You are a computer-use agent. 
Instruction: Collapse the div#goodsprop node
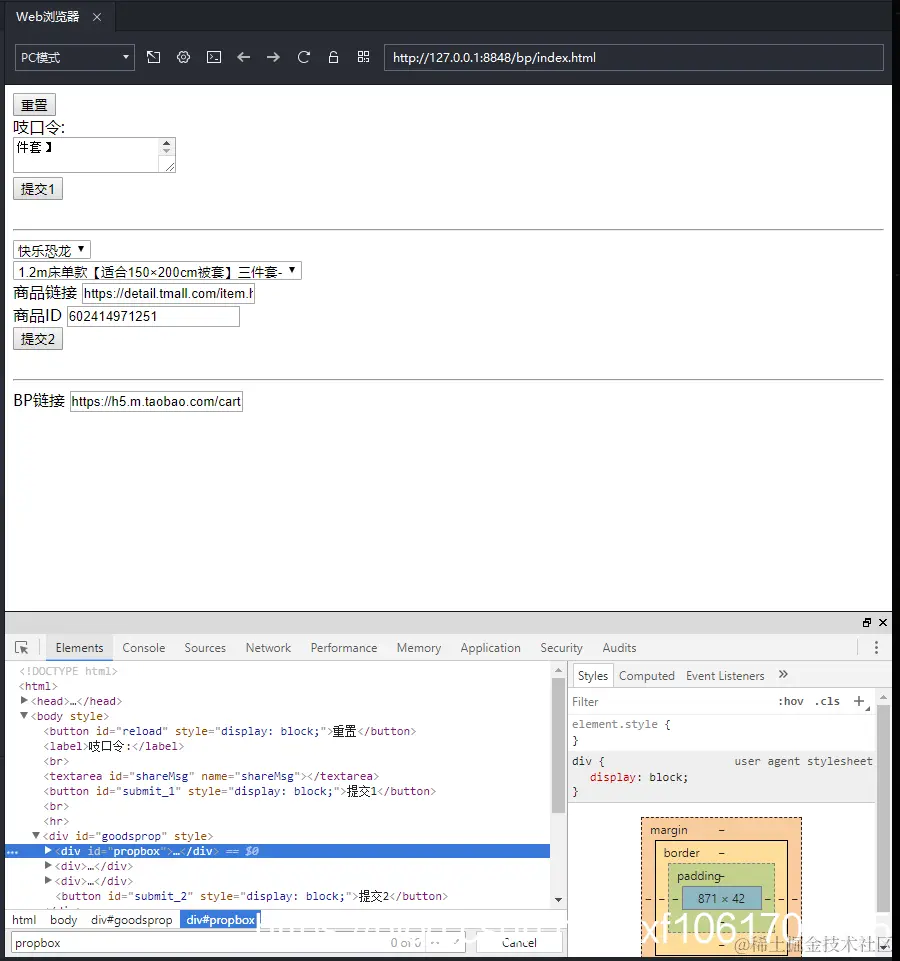[36, 836]
